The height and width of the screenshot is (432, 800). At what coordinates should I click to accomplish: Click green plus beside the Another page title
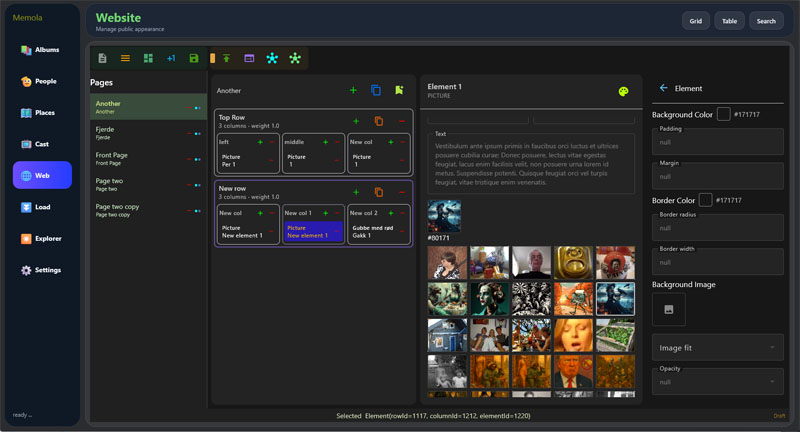pos(353,90)
